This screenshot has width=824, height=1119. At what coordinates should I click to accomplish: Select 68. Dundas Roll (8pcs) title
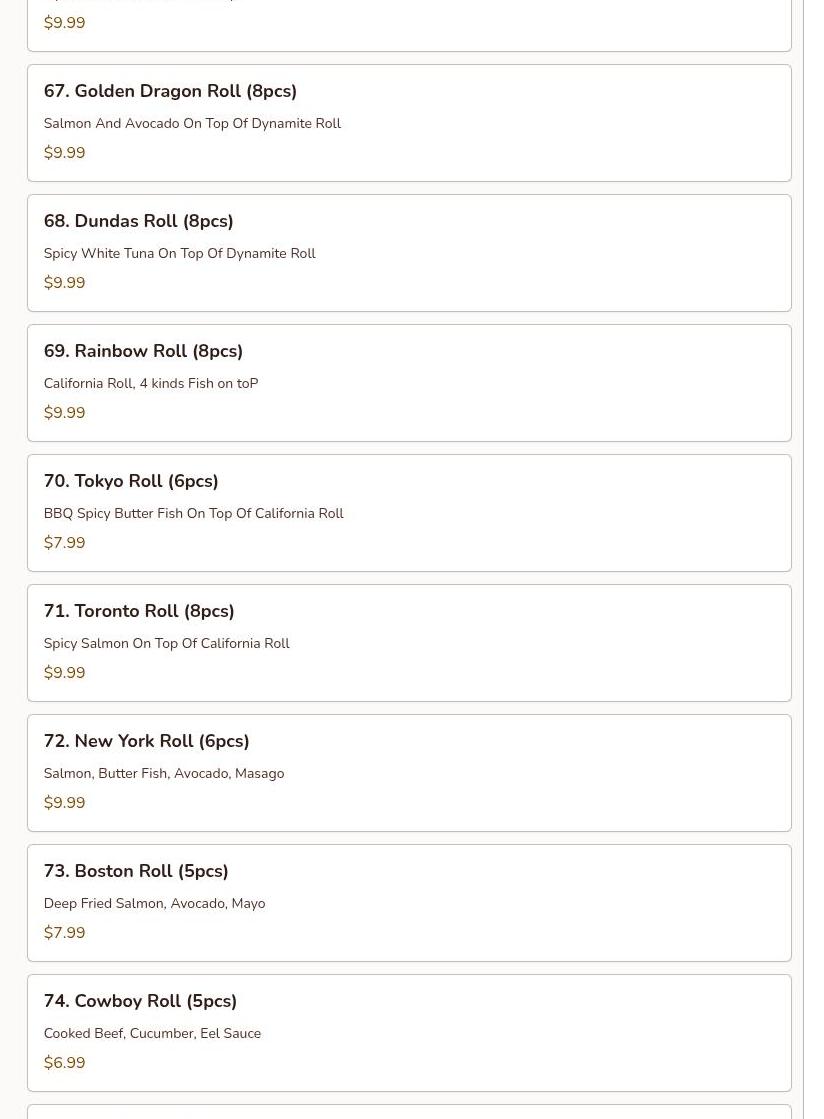click(138, 221)
